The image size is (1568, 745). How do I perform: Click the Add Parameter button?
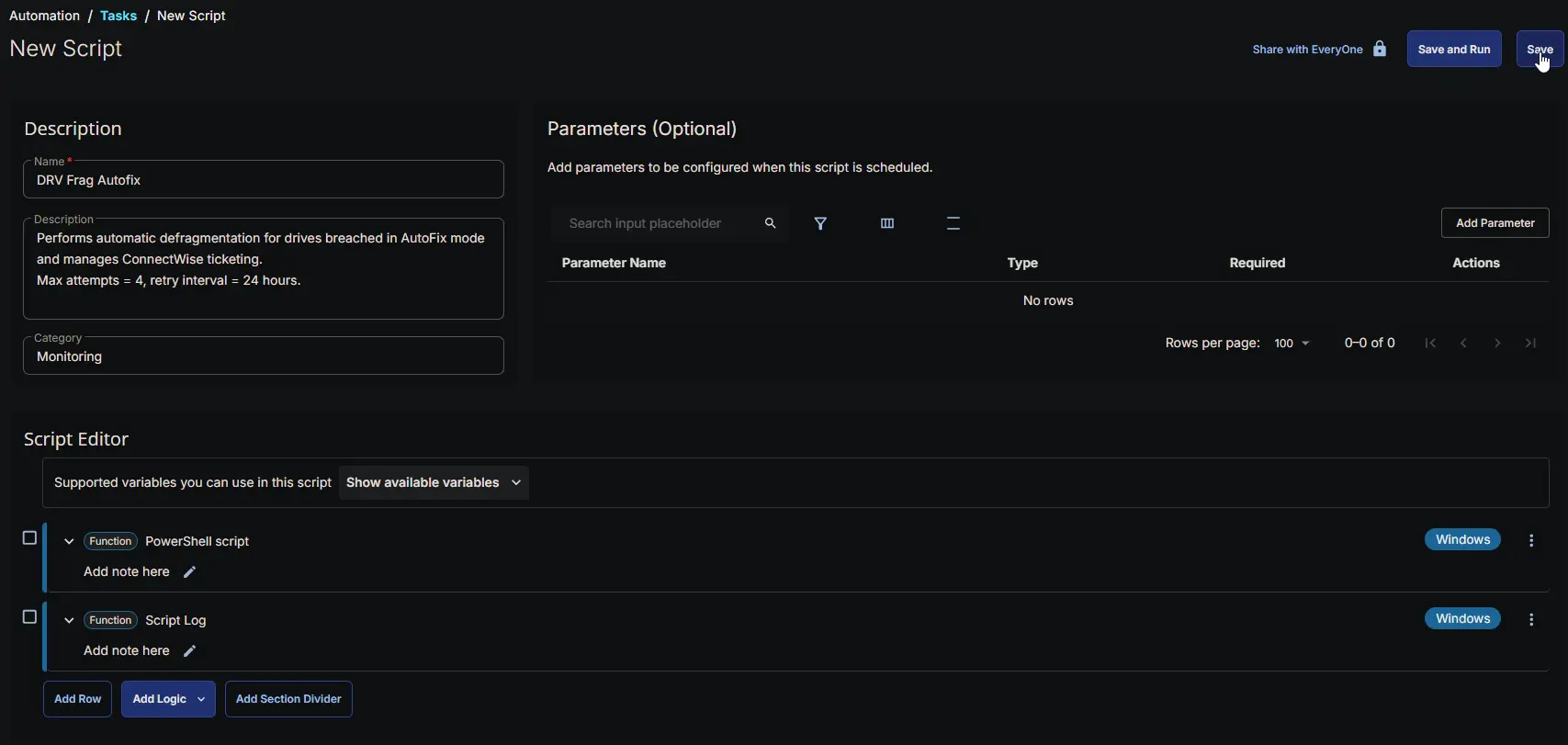[1495, 223]
